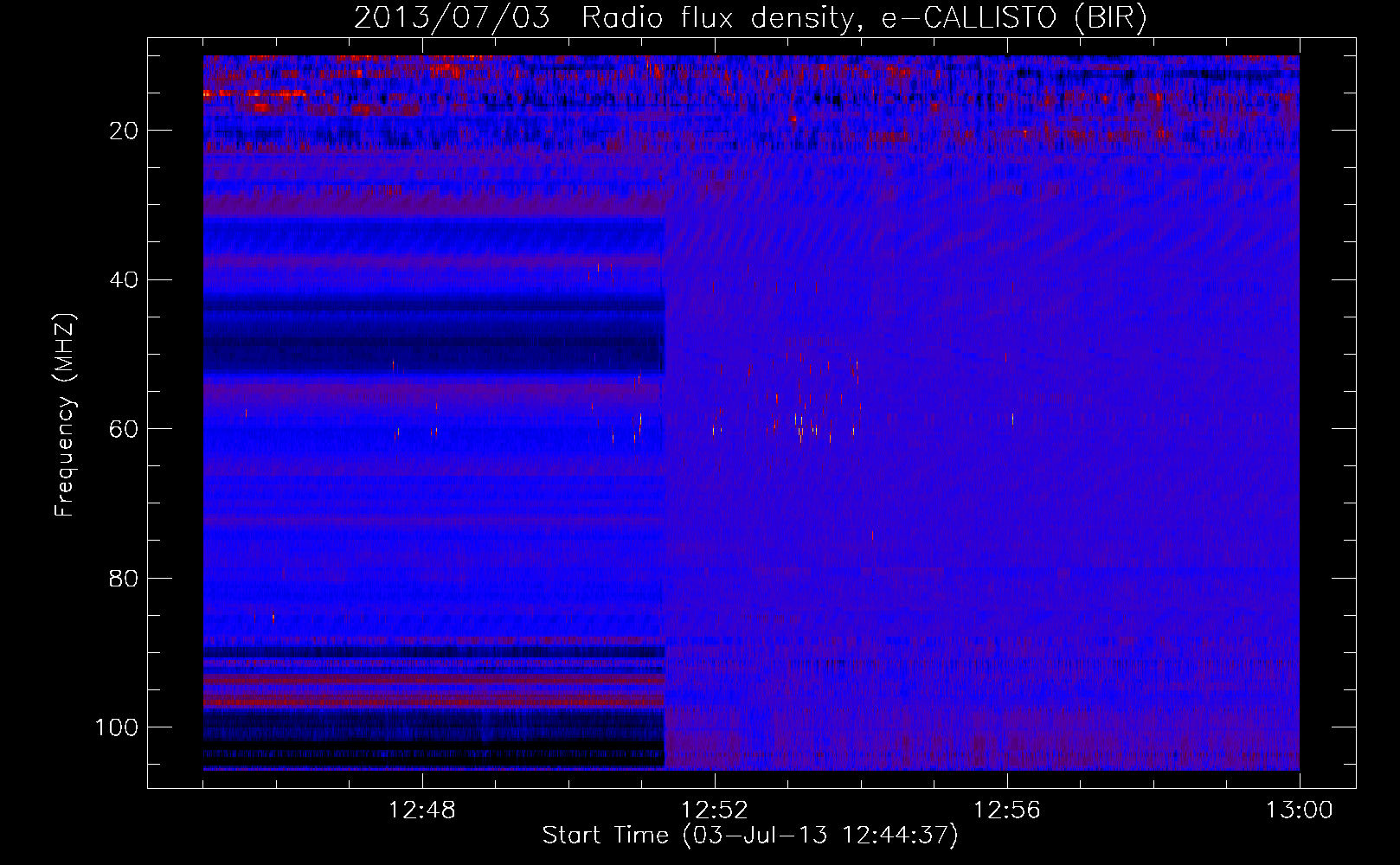Click the 60 MHz frequency tick label
The height and width of the screenshot is (865, 1400).
point(124,429)
